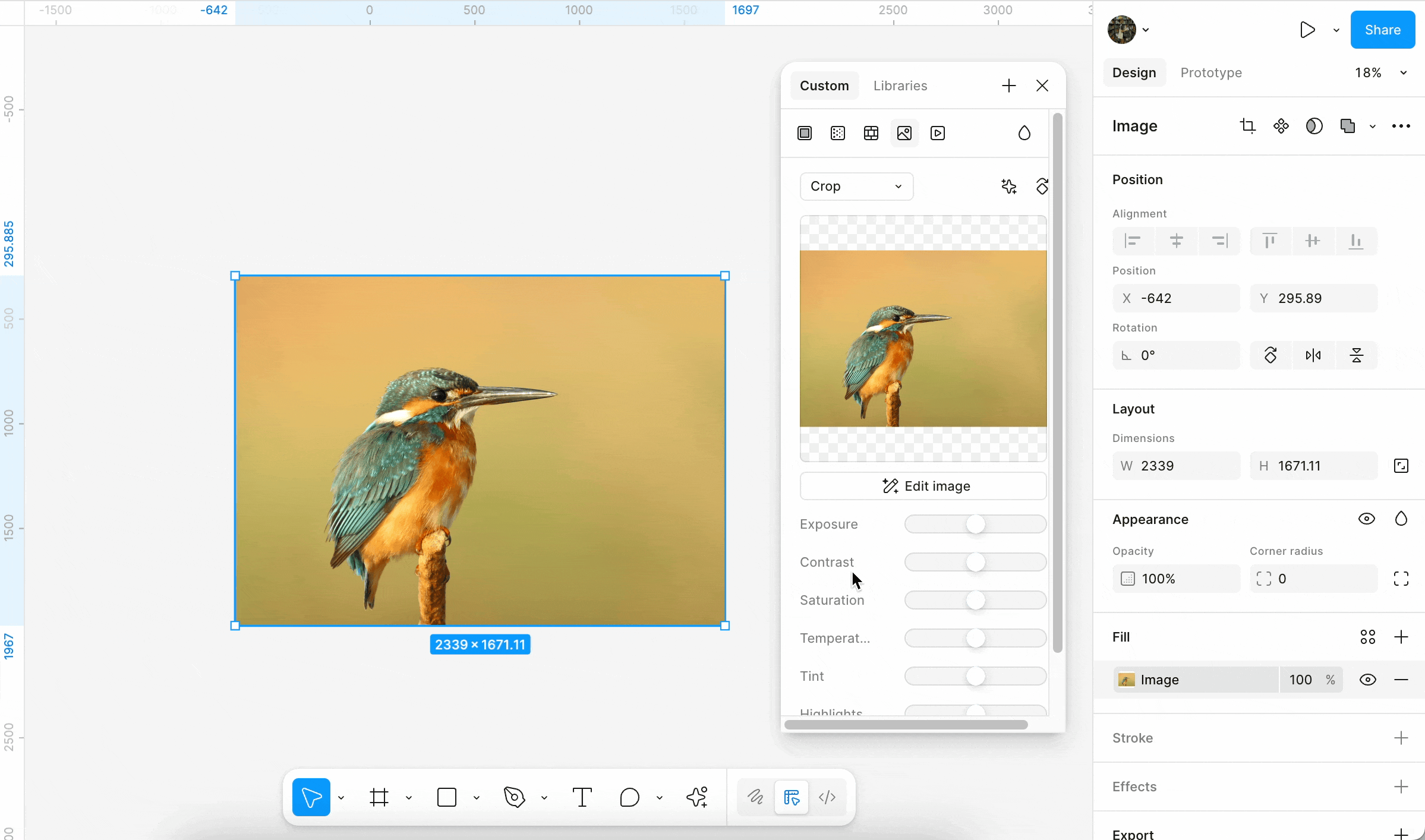Add a Stroke with plus button
Screen dimensions: 1425x840
point(1401,738)
